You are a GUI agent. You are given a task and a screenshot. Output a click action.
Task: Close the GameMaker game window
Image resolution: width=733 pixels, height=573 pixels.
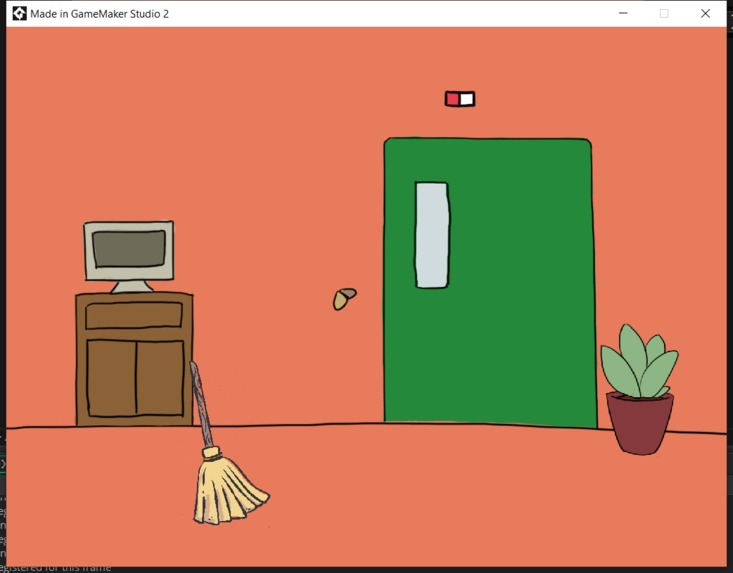(705, 14)
